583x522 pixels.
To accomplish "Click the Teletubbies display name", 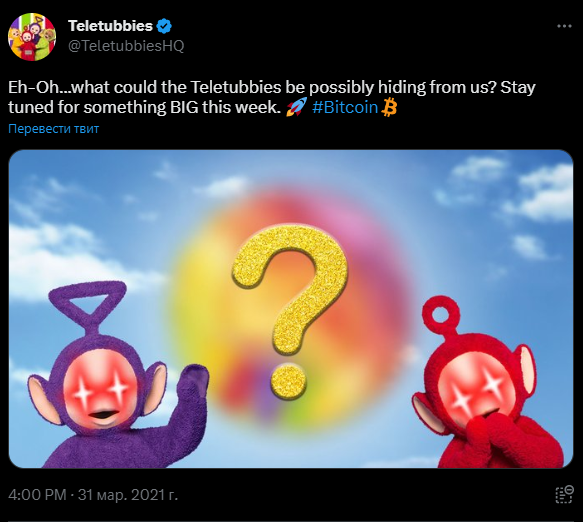I will pyautogui.click(x=110, y=26).
